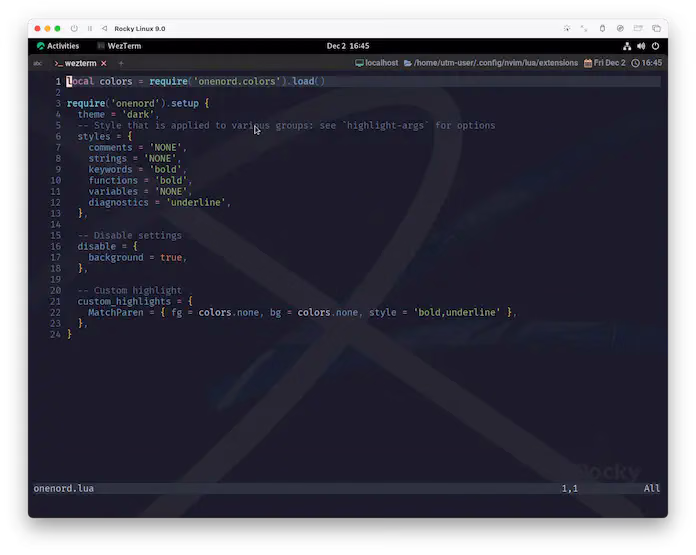Click the UTM windows icon at far right

pyautogui.click(x=656, y=28)
